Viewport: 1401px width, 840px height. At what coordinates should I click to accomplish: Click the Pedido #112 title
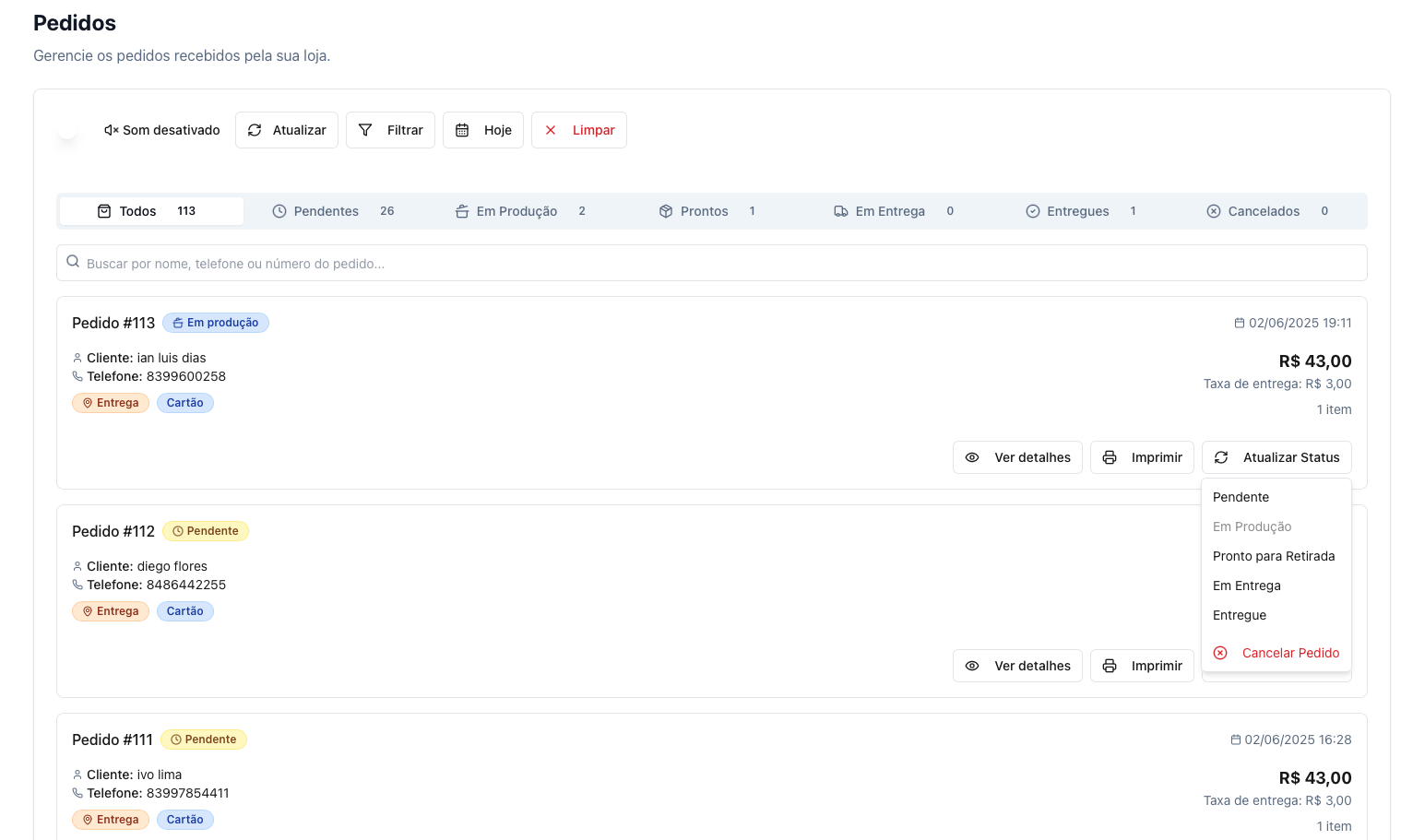pyautogui.click(x=113, y=531)
